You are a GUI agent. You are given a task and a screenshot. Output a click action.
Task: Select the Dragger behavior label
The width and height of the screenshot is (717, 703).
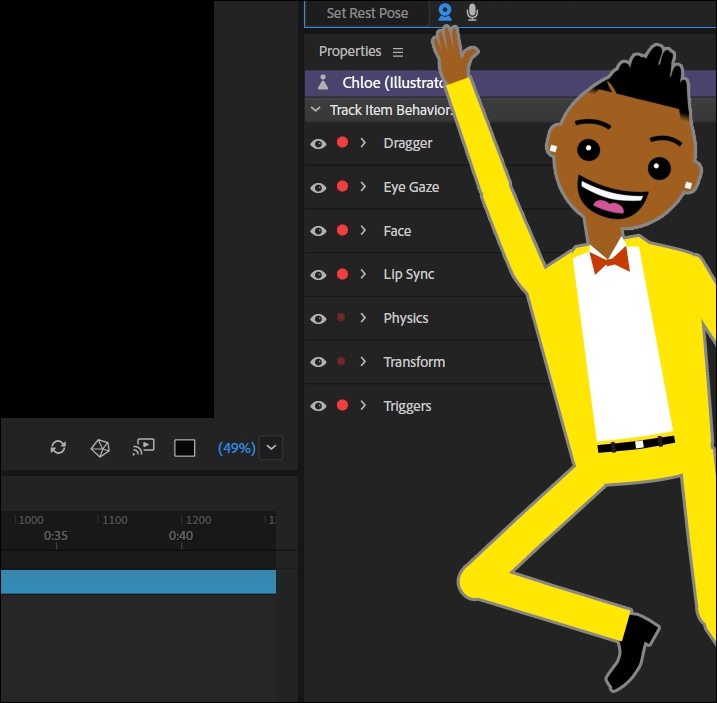pyautogui.click(x=407, y=144)
